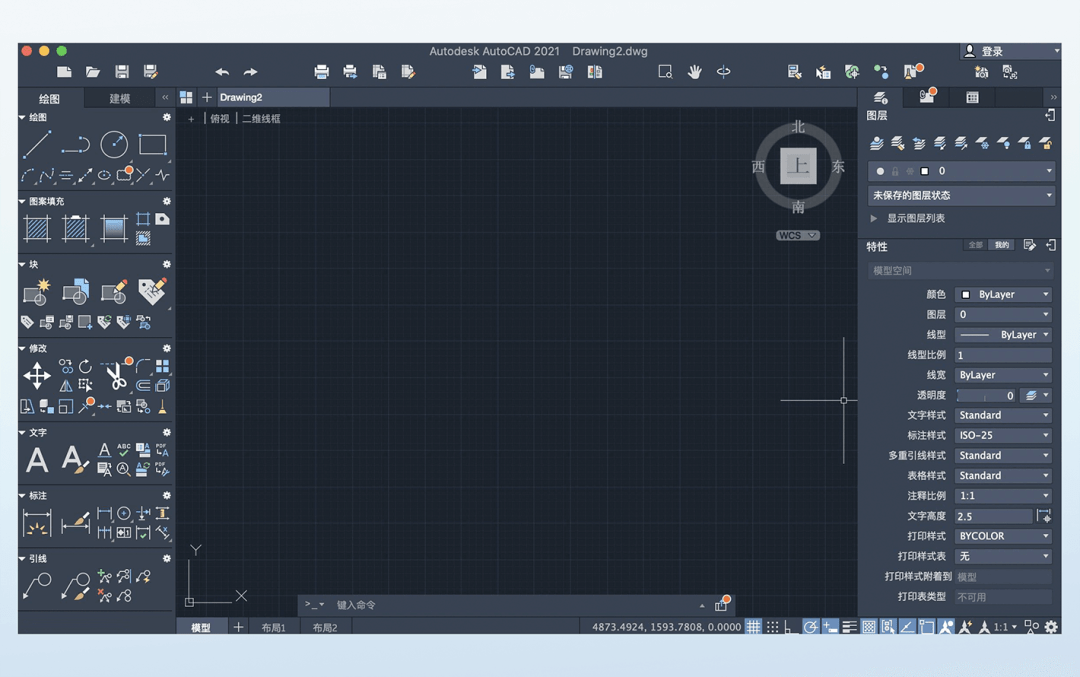
Task: Open the 未保存的图层状态 dropdown
Action: pyautogui.click(x=961, y=196)
